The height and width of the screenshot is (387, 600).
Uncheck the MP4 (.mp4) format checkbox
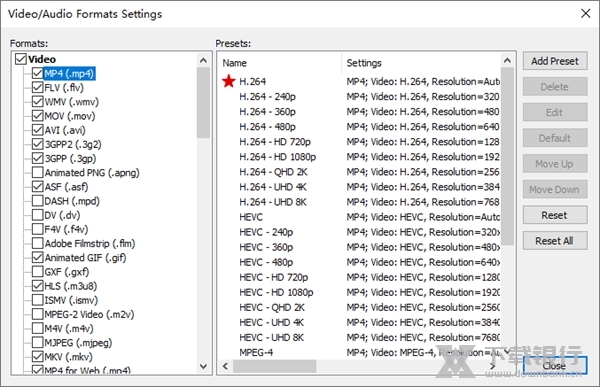pyautogui.click(x=38, y=73)
